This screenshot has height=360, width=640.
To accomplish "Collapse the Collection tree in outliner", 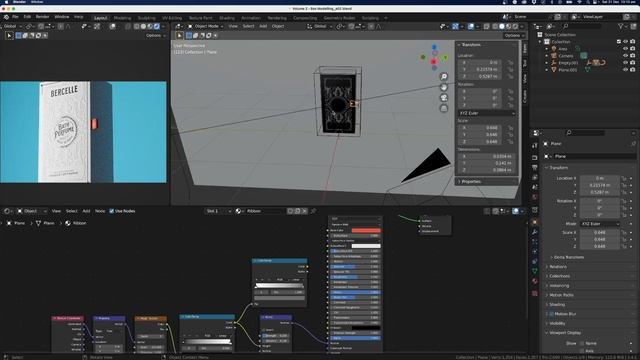I will (540, 42).
